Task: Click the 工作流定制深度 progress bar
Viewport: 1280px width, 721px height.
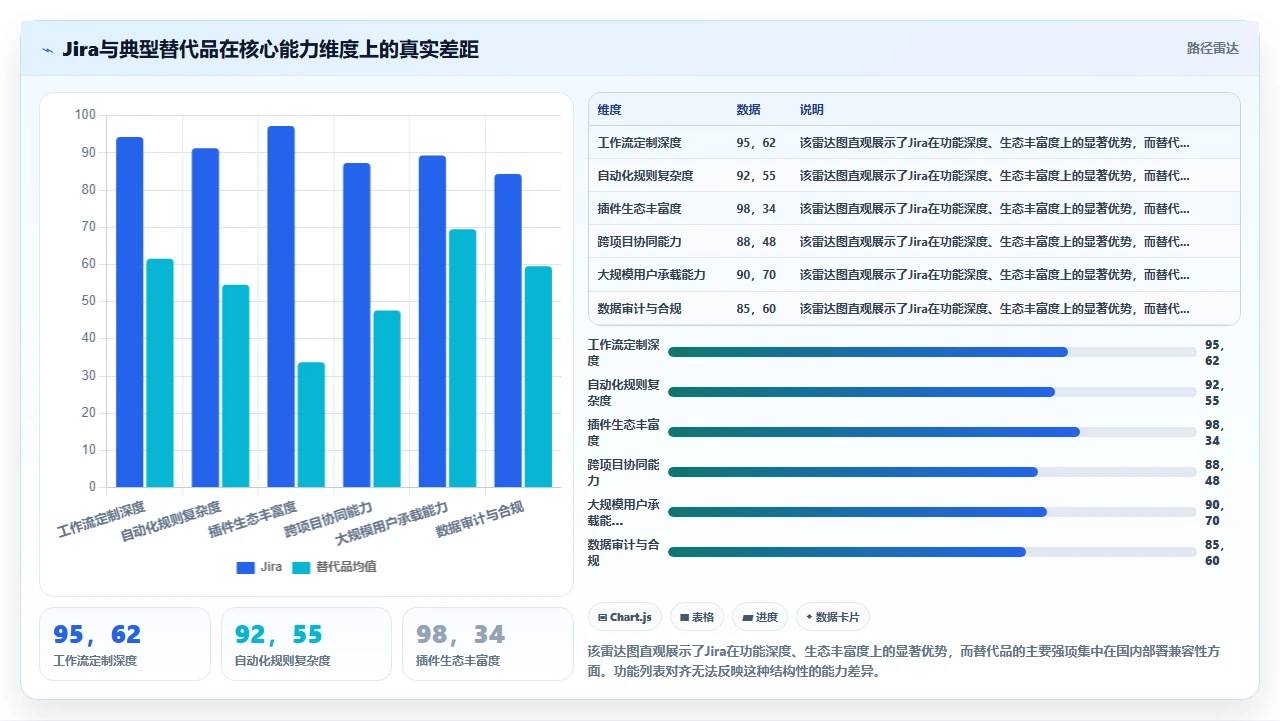Action: [932, 352]
